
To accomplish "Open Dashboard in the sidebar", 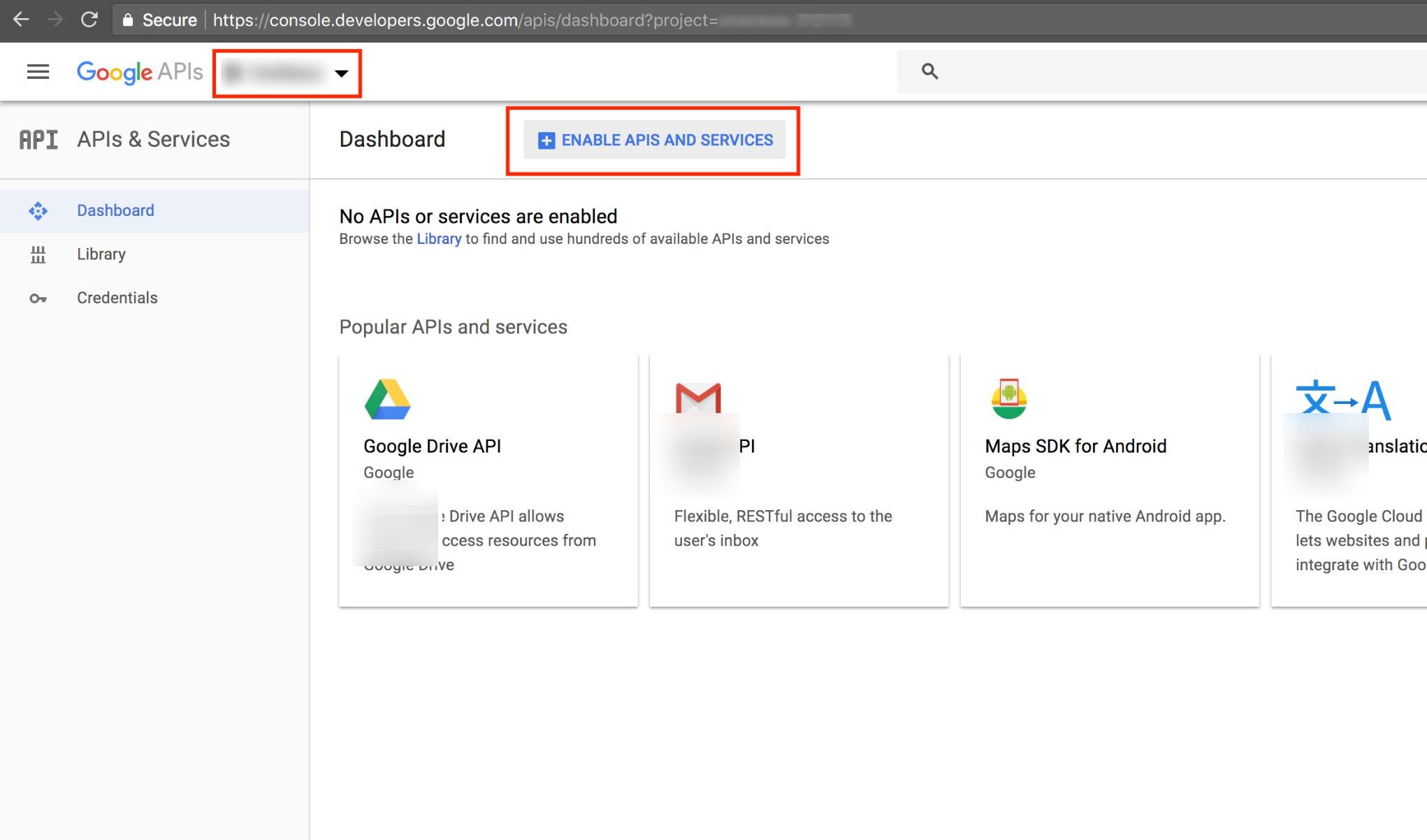I will [x=154, y=210].
